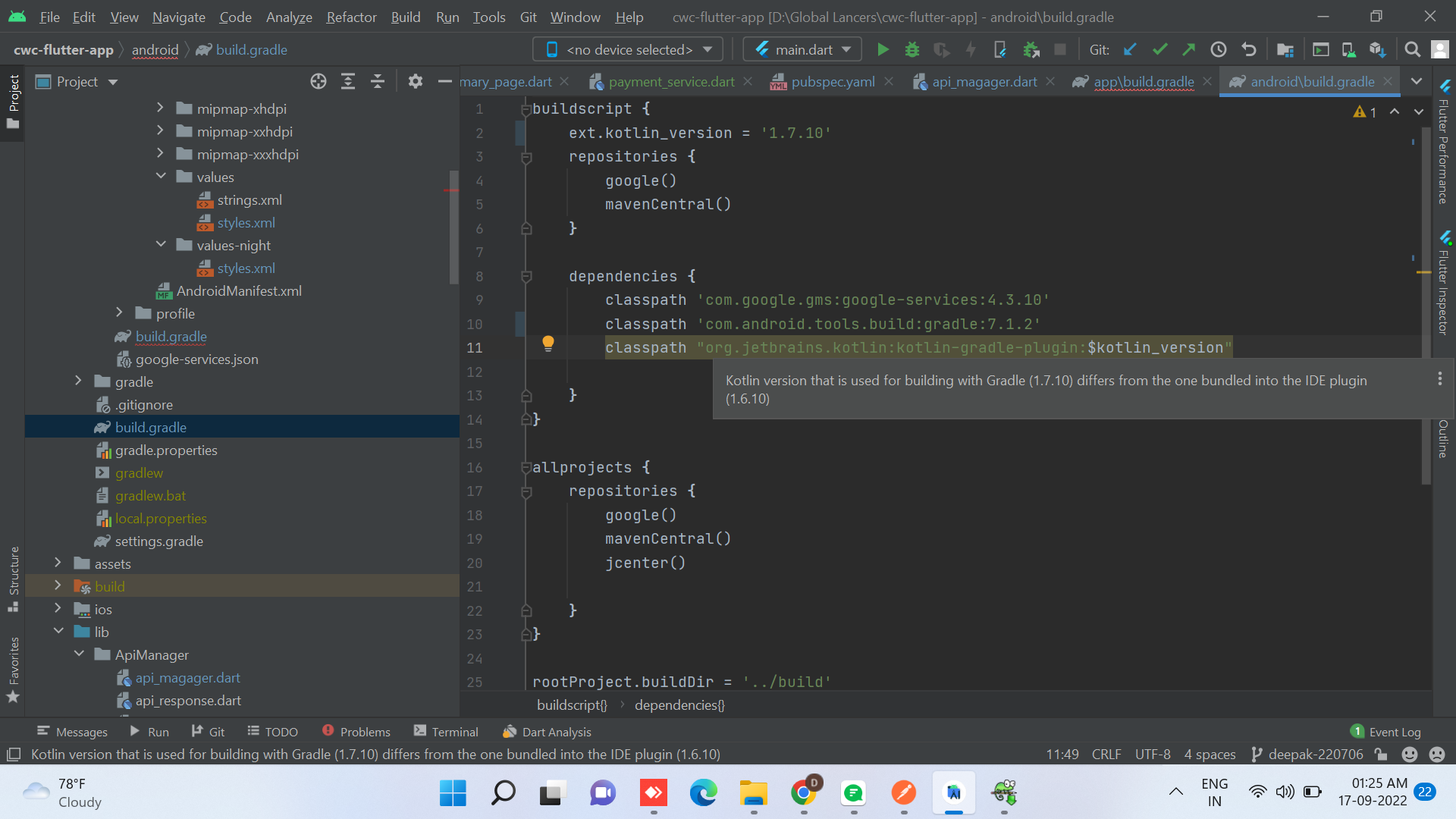Toggle the Flutter Inspector side panel
The height and width of the screenshot is (819, 1456).
(x=1445, y=282)
